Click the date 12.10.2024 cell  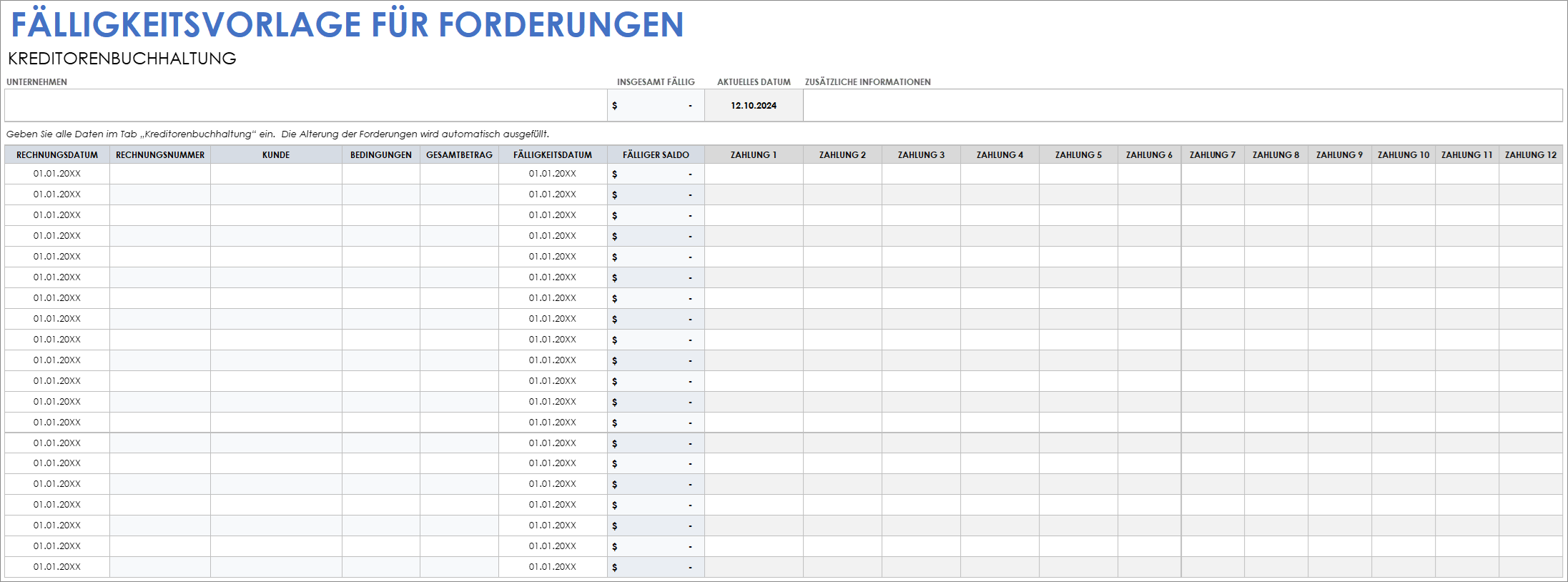pos(754,105)
